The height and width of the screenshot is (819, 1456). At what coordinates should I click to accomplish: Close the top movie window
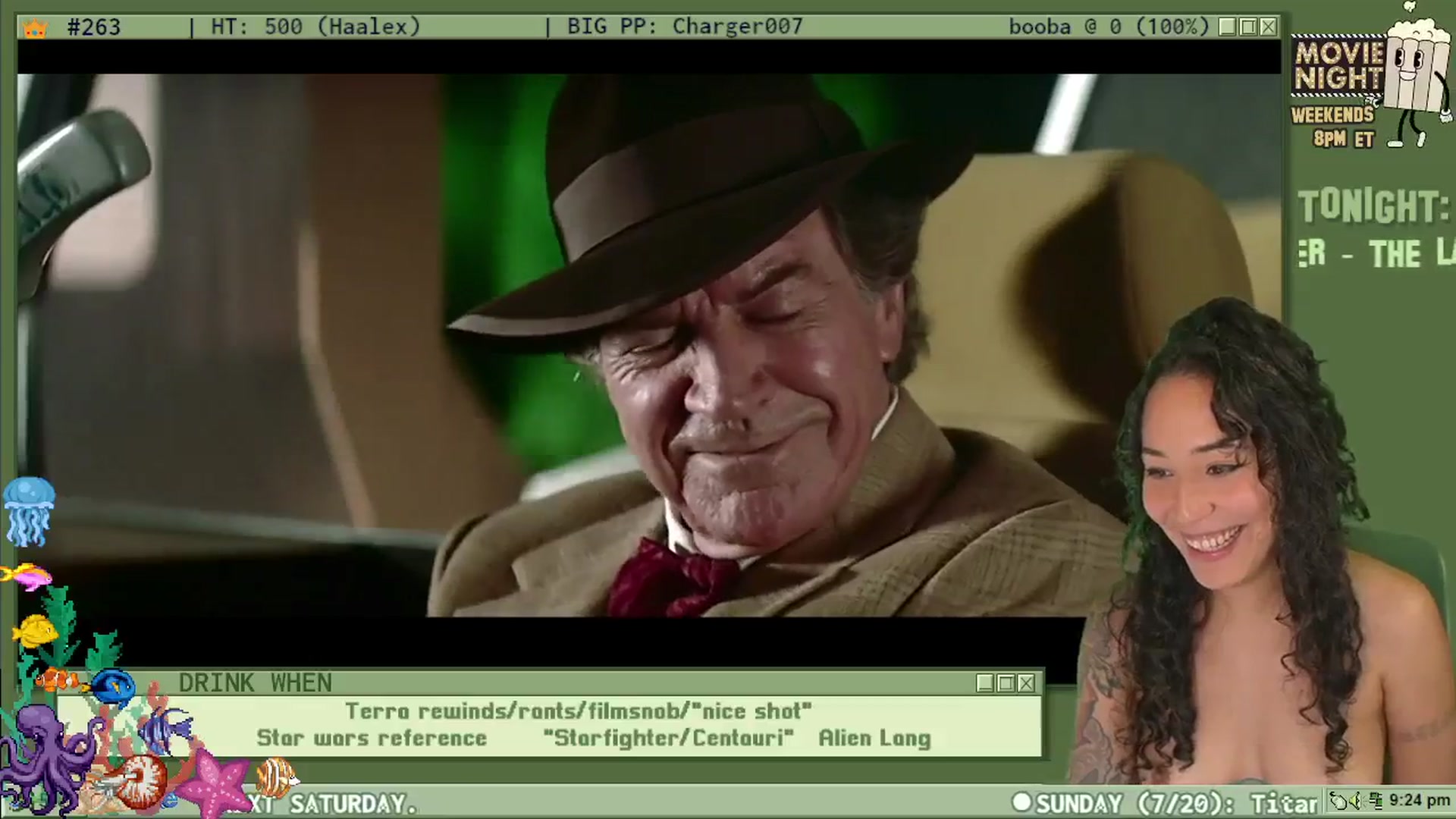tap(1268, 27)
